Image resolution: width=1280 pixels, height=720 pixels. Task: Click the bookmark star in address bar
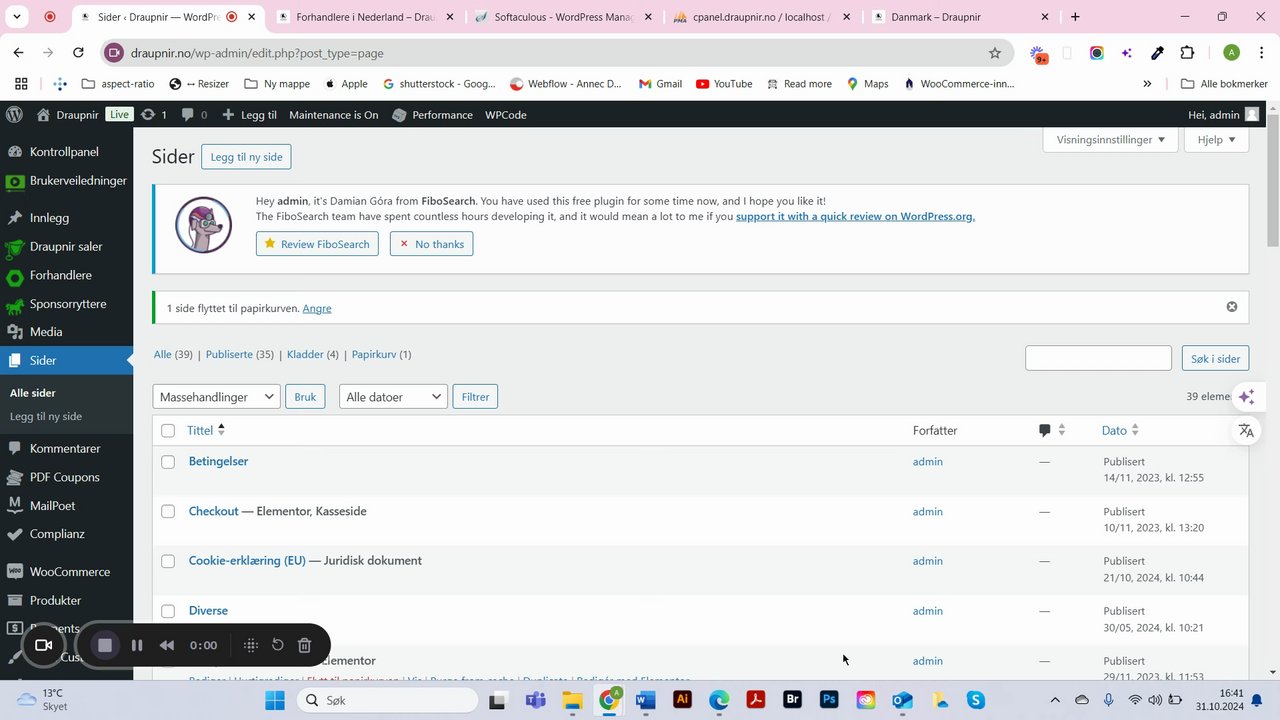coord(994,53)
